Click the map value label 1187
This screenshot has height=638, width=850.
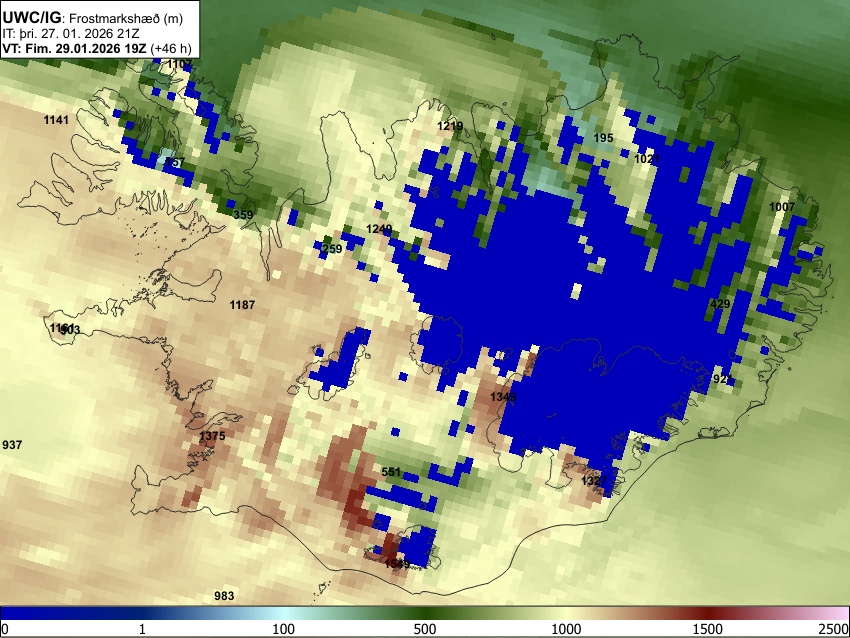[x=242, y=305]
